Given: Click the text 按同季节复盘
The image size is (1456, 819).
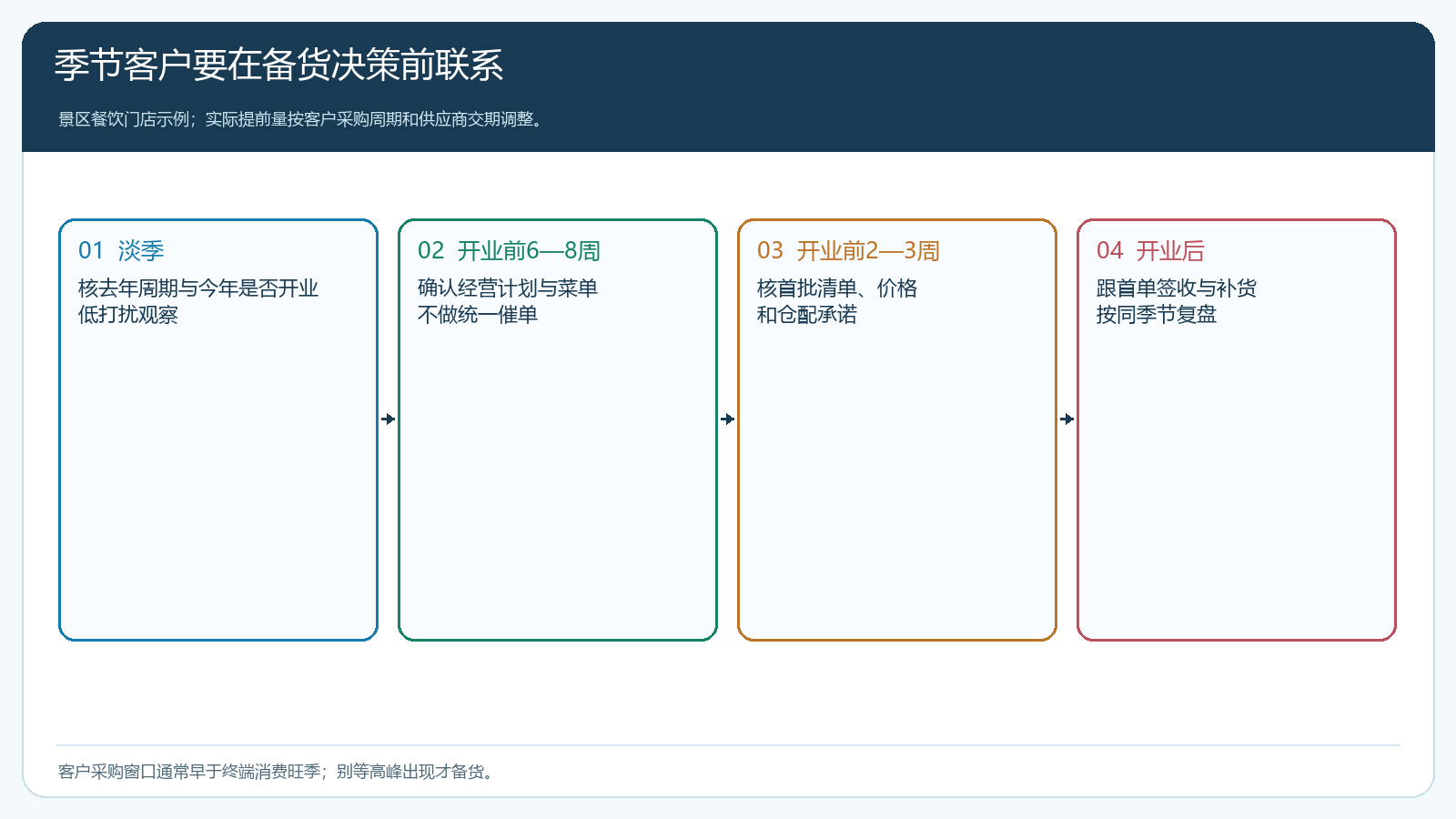Looking at the screenshot, I should (1157, 315).
